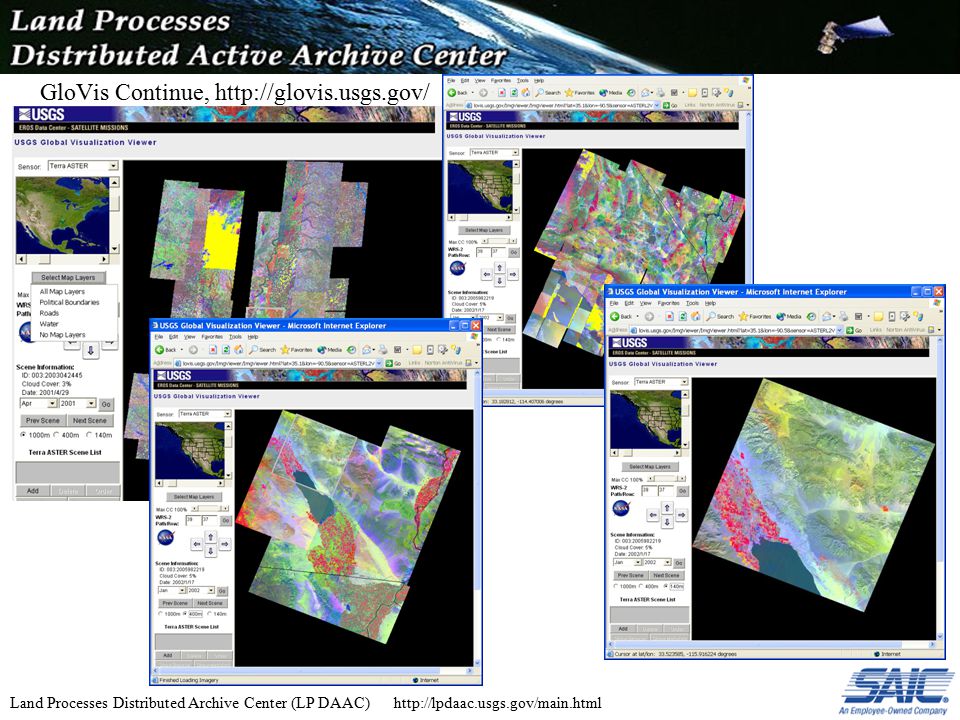This screenshot has width=960, height=720.
Task: Open Favorites menu in rightmost IE window
Action: [x=669, y=303]
